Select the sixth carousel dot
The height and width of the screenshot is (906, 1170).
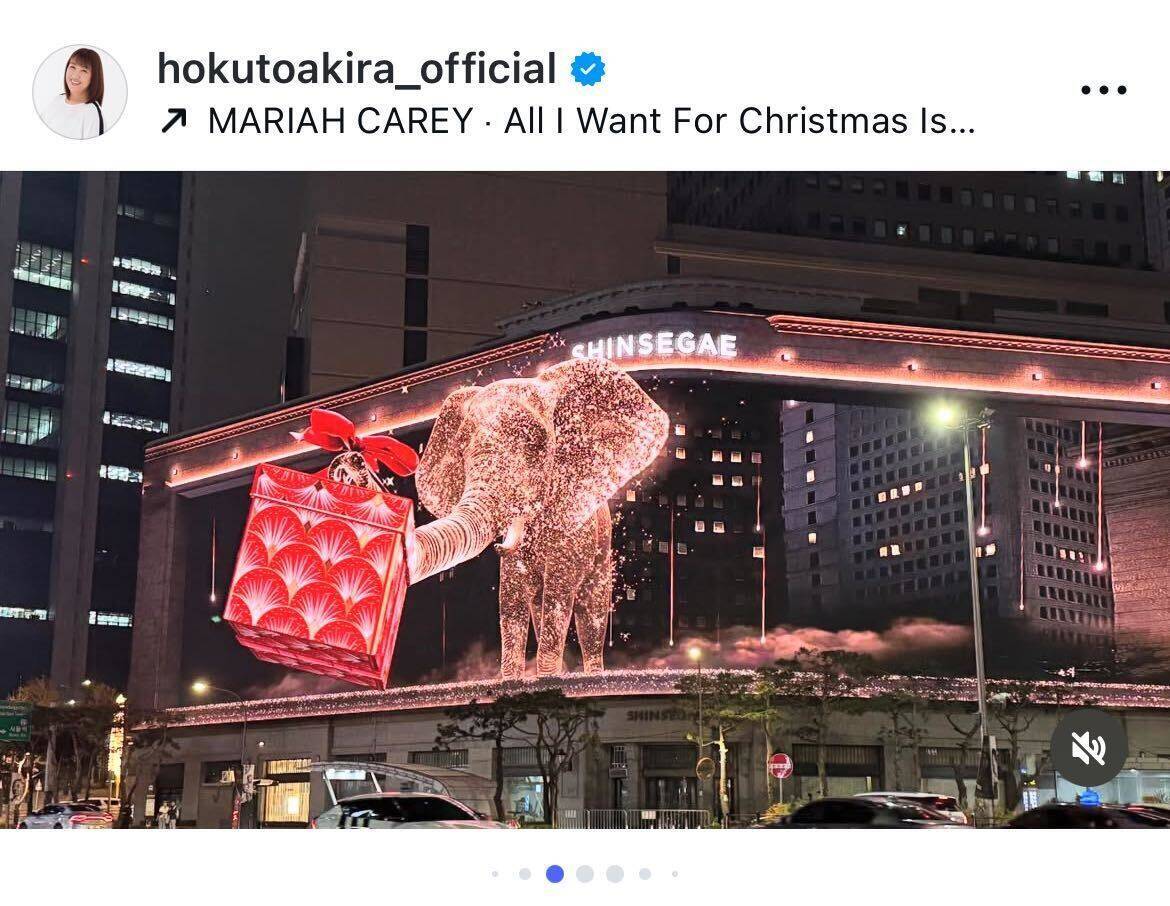click(645, 874)
